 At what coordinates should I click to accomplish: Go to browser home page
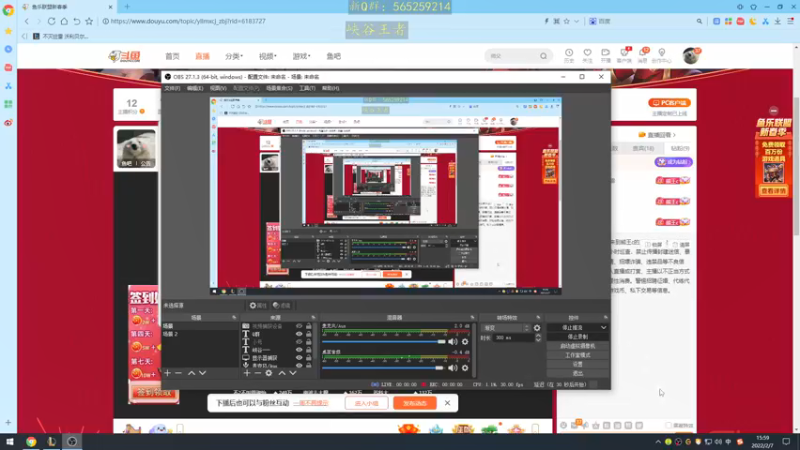coord(64,21)
